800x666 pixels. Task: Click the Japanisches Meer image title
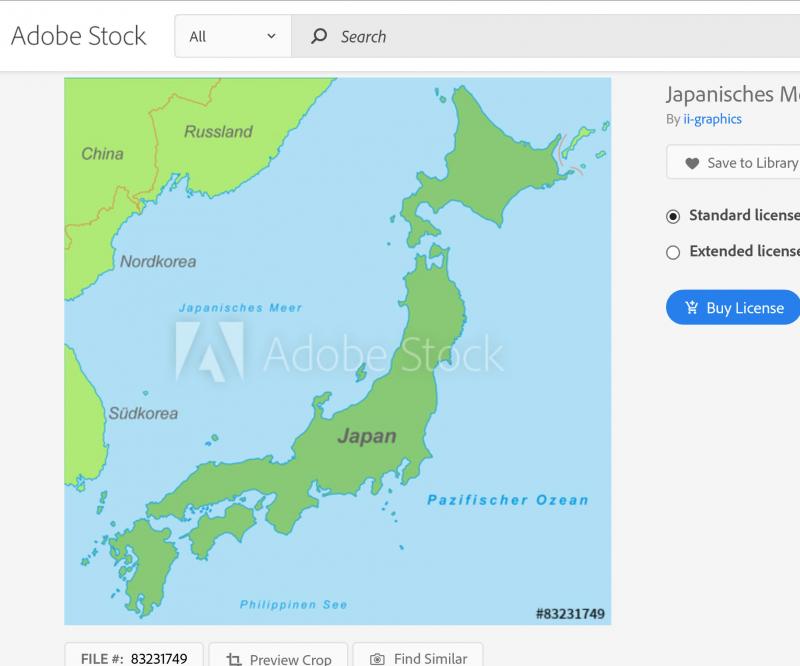[x=732, y=94]
